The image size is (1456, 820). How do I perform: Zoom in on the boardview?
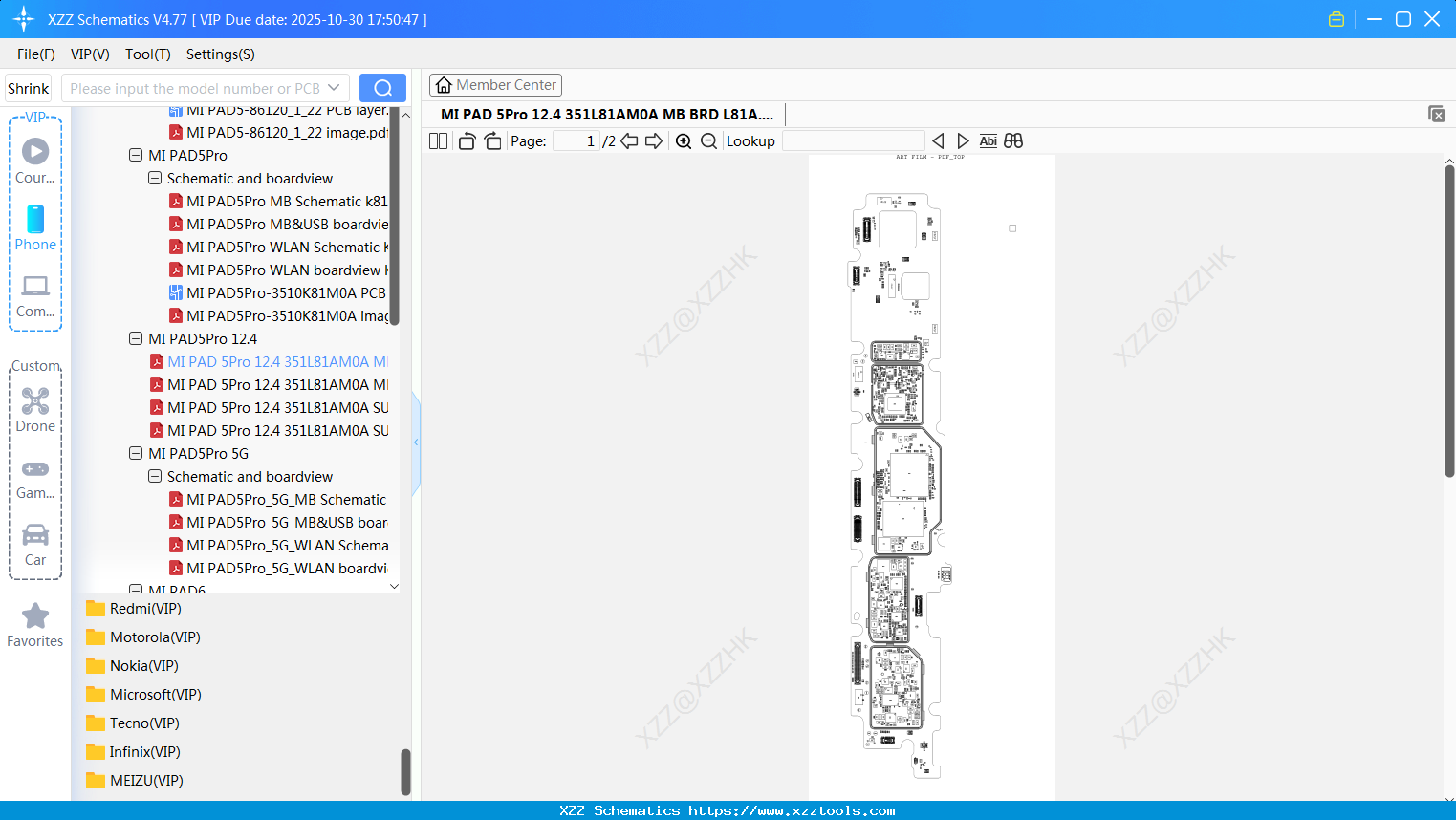coord(684,141)
